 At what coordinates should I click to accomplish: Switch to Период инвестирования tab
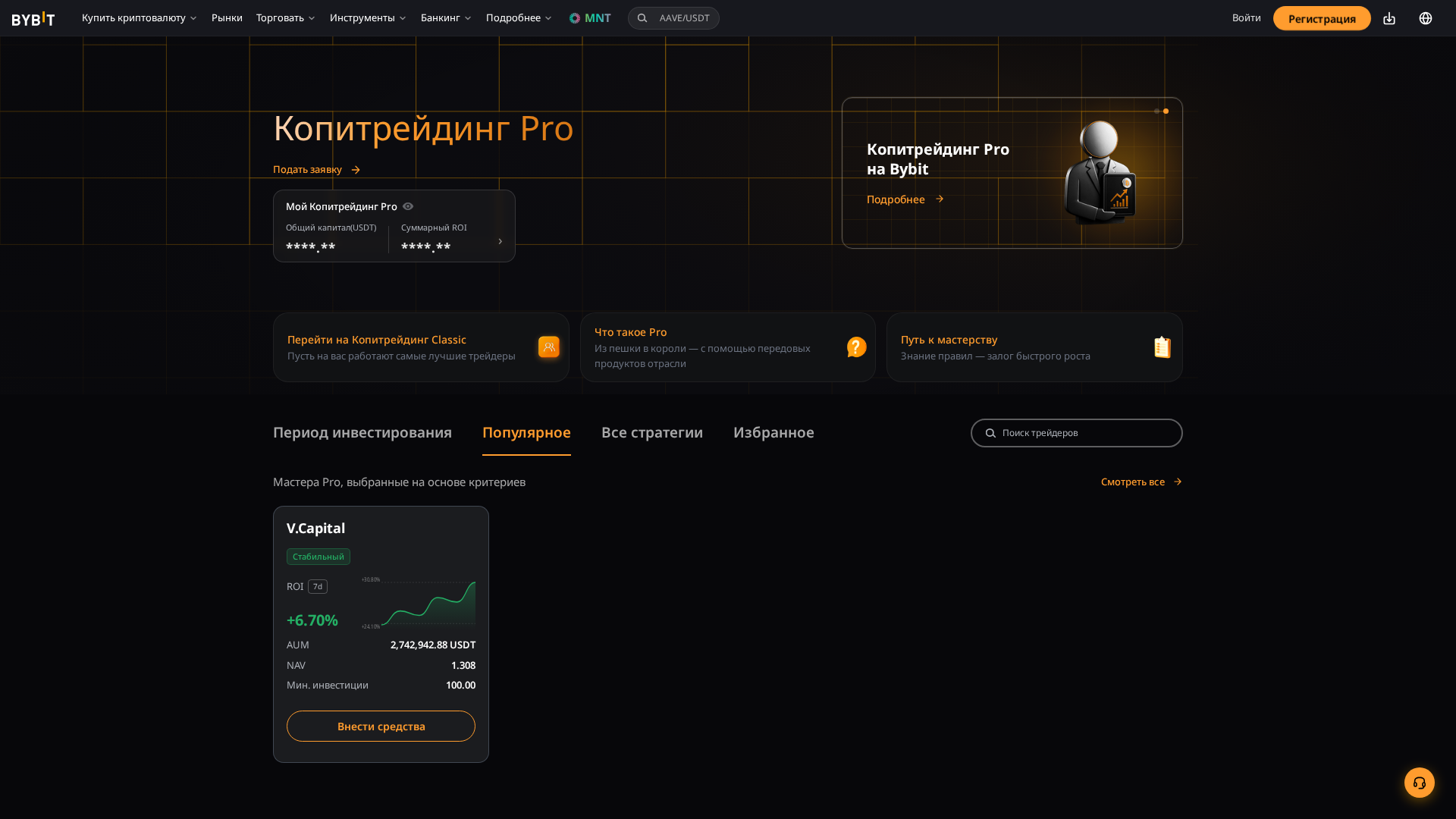point(362,432)
